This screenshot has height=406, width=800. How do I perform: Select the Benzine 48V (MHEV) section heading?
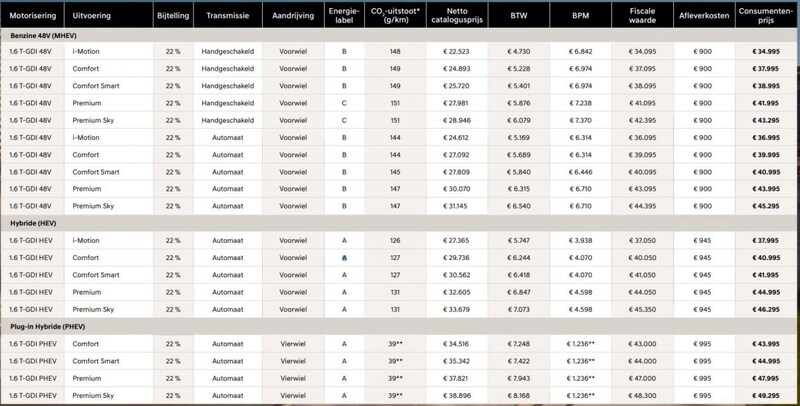pos(45,35)
